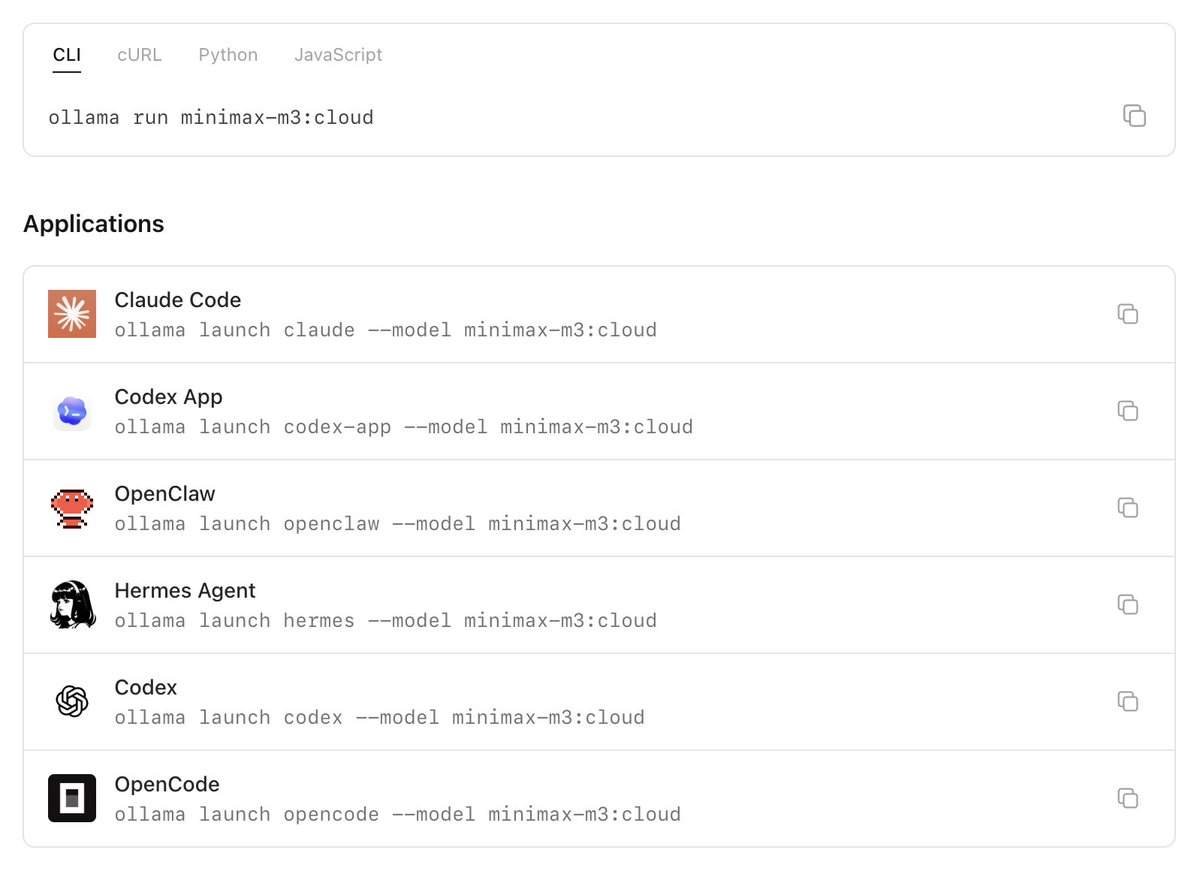Click the Codex OpenAI knot logo

tap(72, 702)
